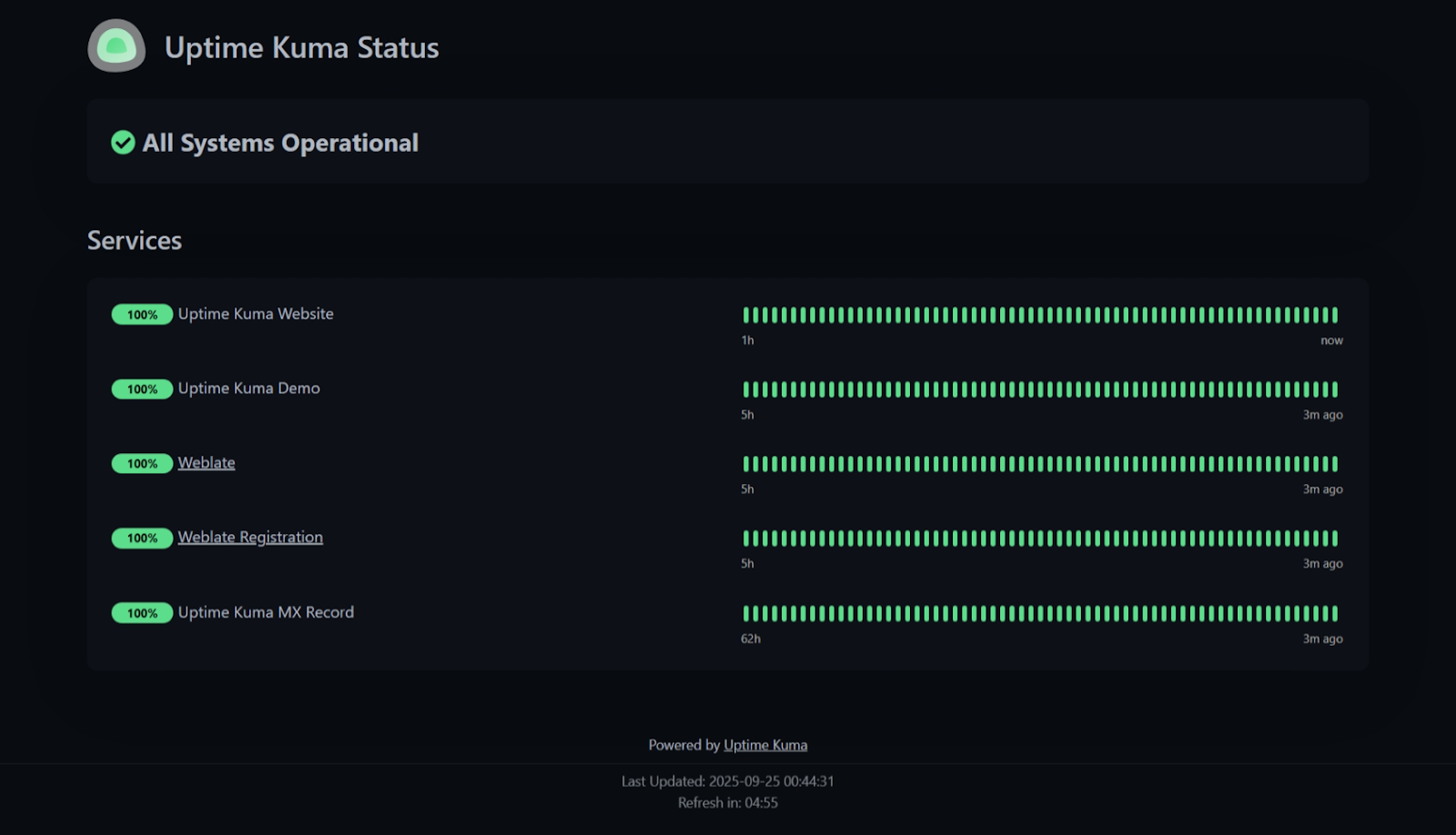Screen dimensions: 1456x835
Task: Follow the Uptime Kuma footer link
Action: pos(765,745)
